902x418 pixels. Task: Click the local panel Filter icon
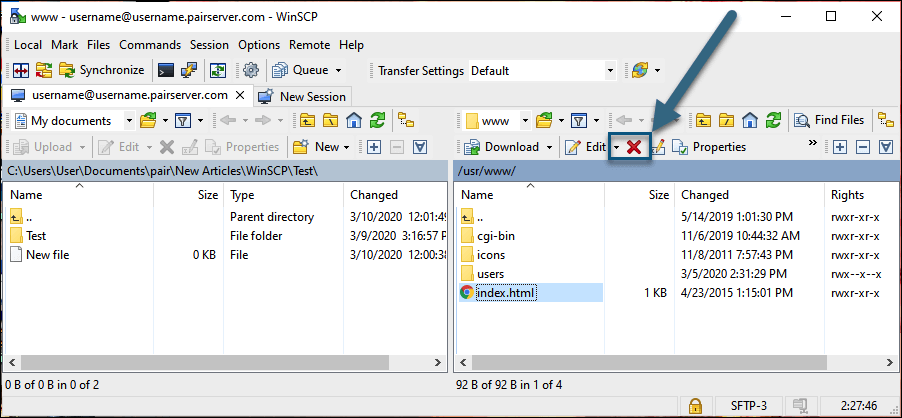[182, 121]
